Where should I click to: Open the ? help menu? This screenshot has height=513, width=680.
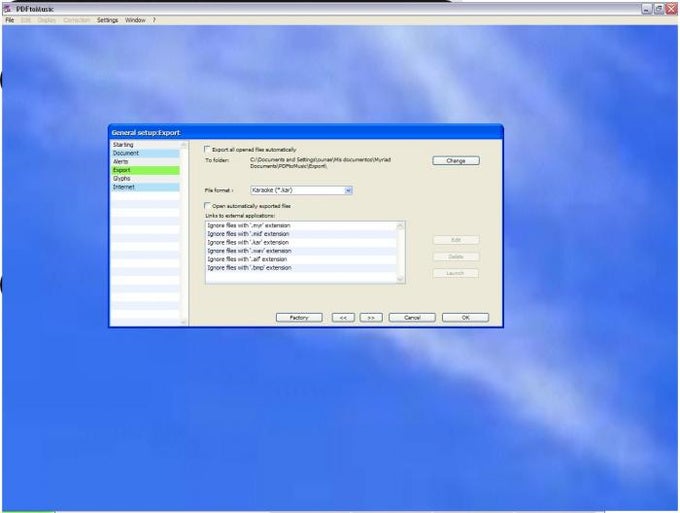(x=154, y=20)
